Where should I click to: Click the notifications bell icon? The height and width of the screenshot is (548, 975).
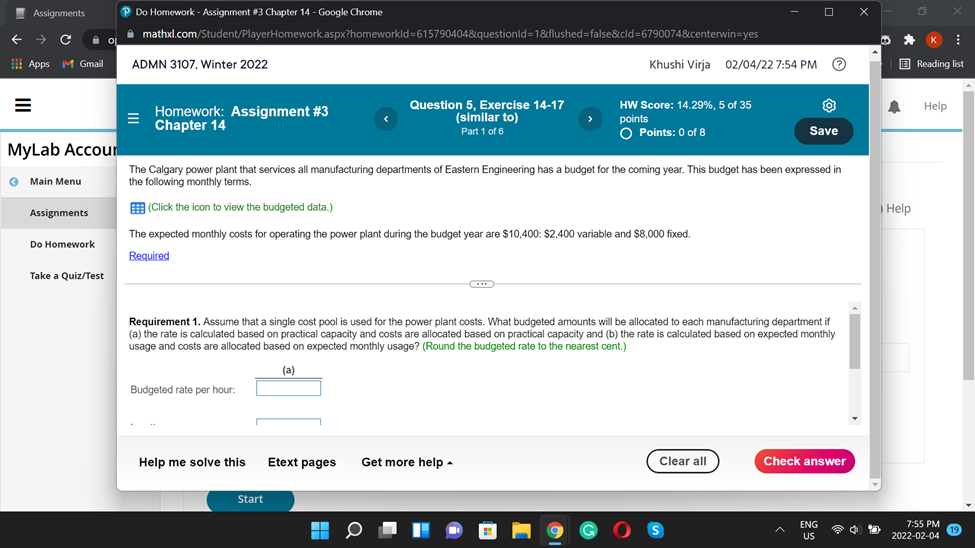(x=894, y=106)
